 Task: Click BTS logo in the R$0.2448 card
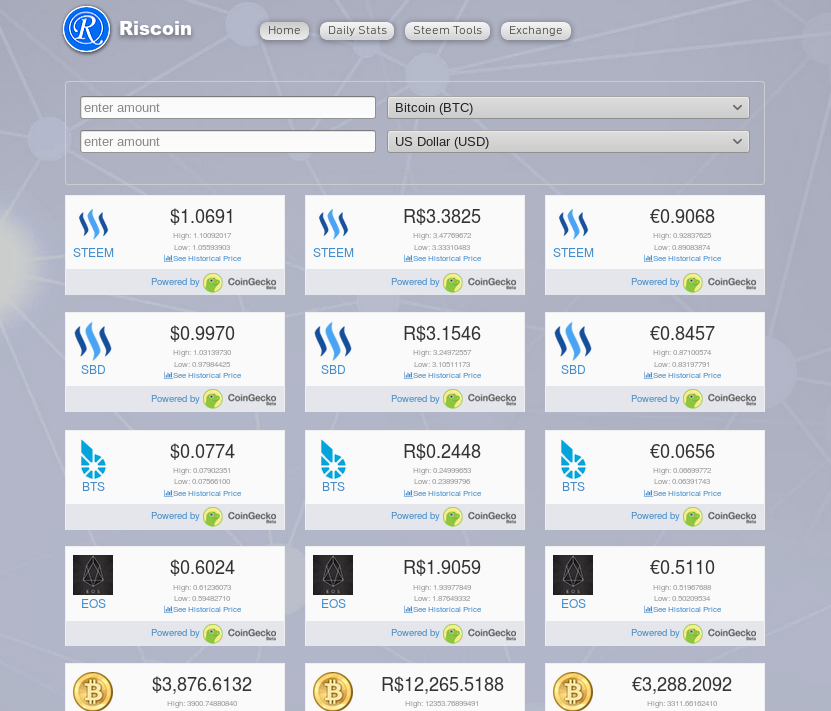(333, 459)
